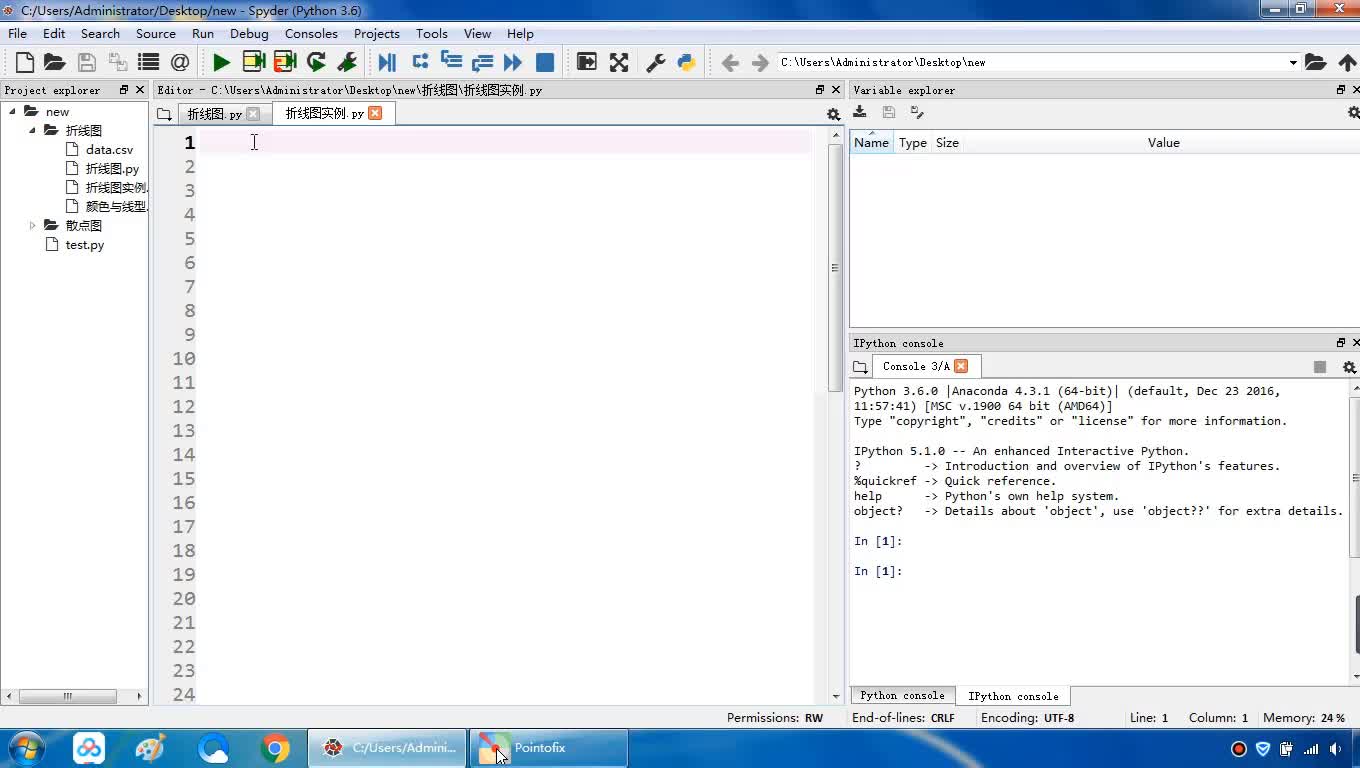Import data in Variable explorer toolbar

coord(860,113)
